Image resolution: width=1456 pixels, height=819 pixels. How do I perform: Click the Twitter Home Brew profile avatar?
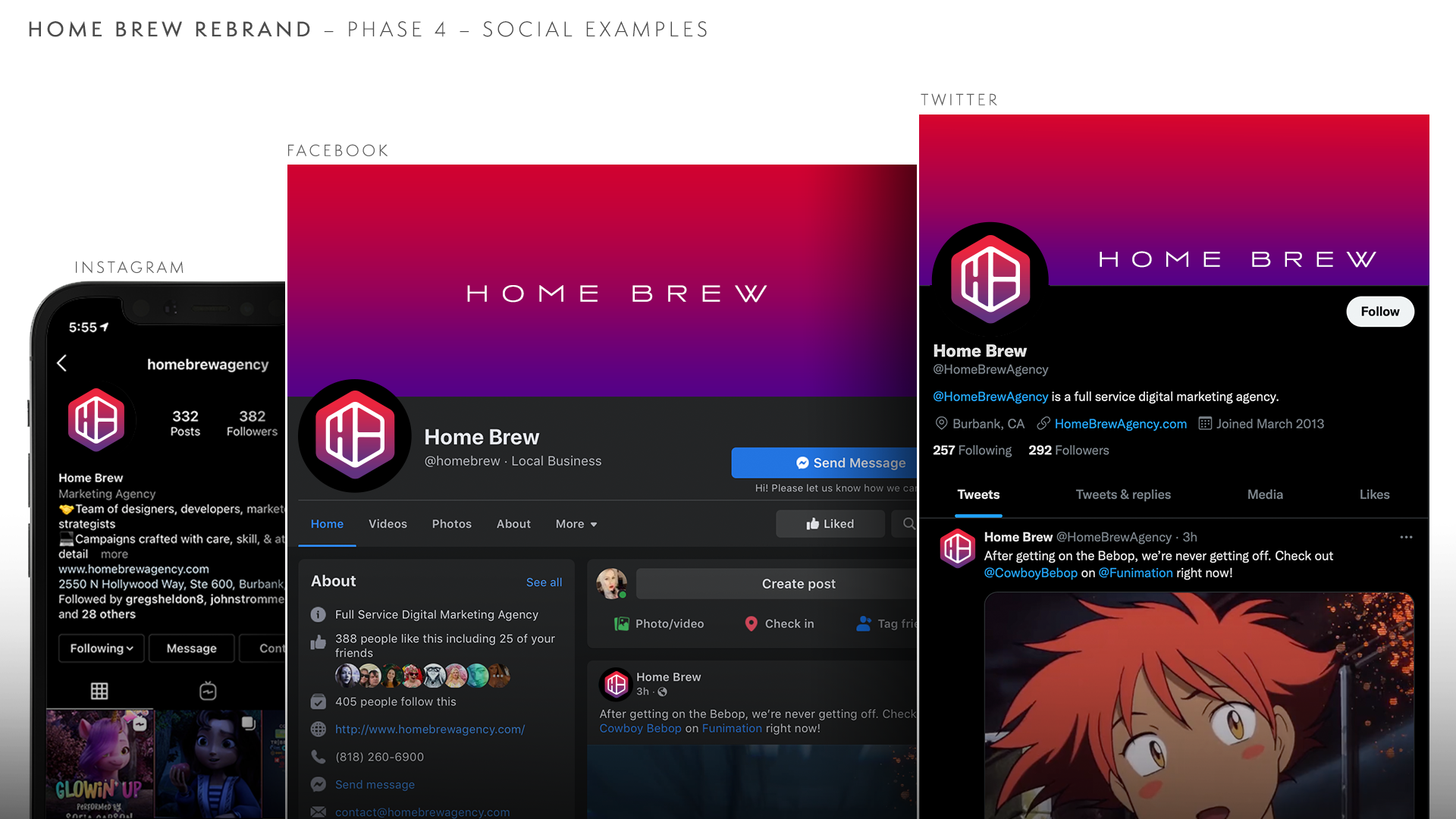click(x=990, y=279)
